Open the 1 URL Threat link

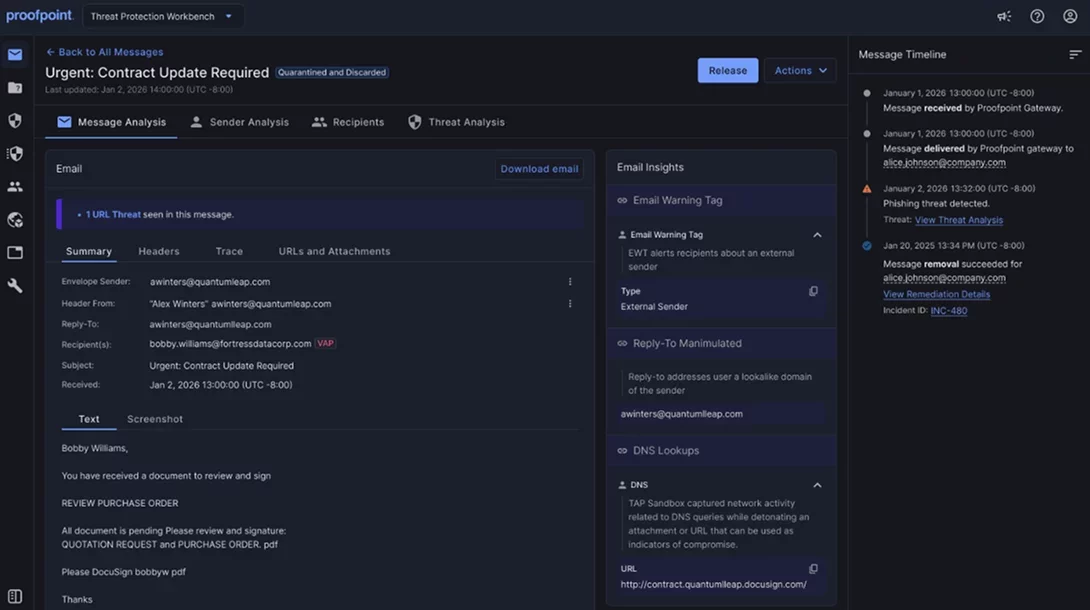pos(113,215)
